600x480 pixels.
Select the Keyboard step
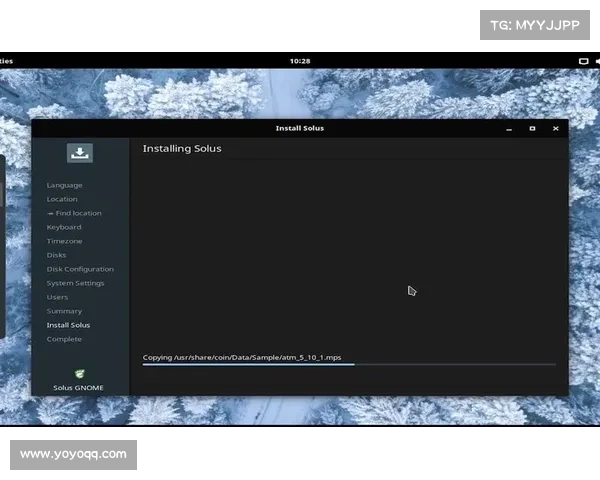point(64,227)
